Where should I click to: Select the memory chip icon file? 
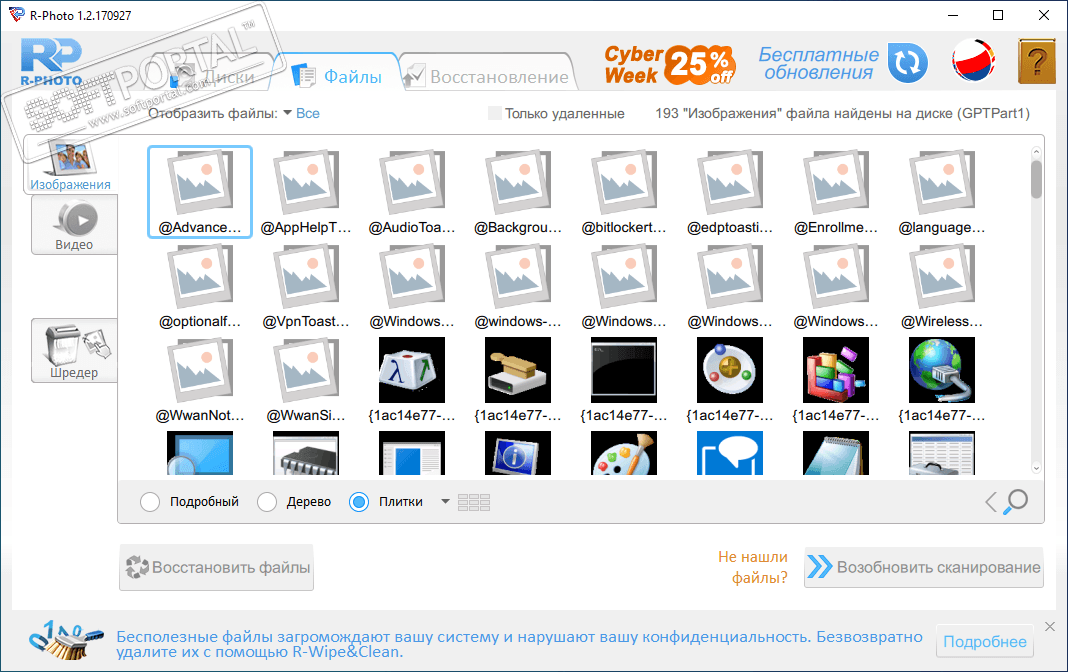pyautogui.click(x=306, y=453)
